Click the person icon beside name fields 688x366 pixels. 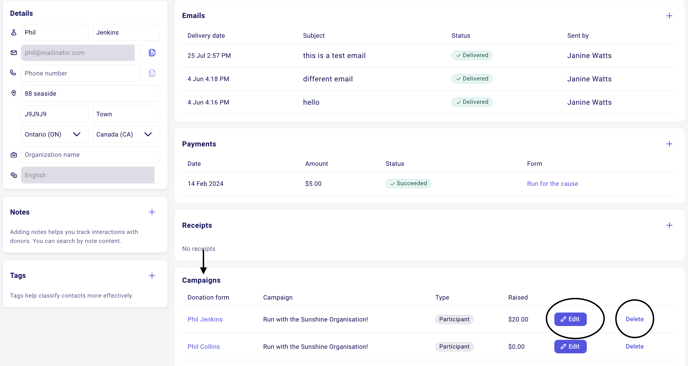(14, 32)
